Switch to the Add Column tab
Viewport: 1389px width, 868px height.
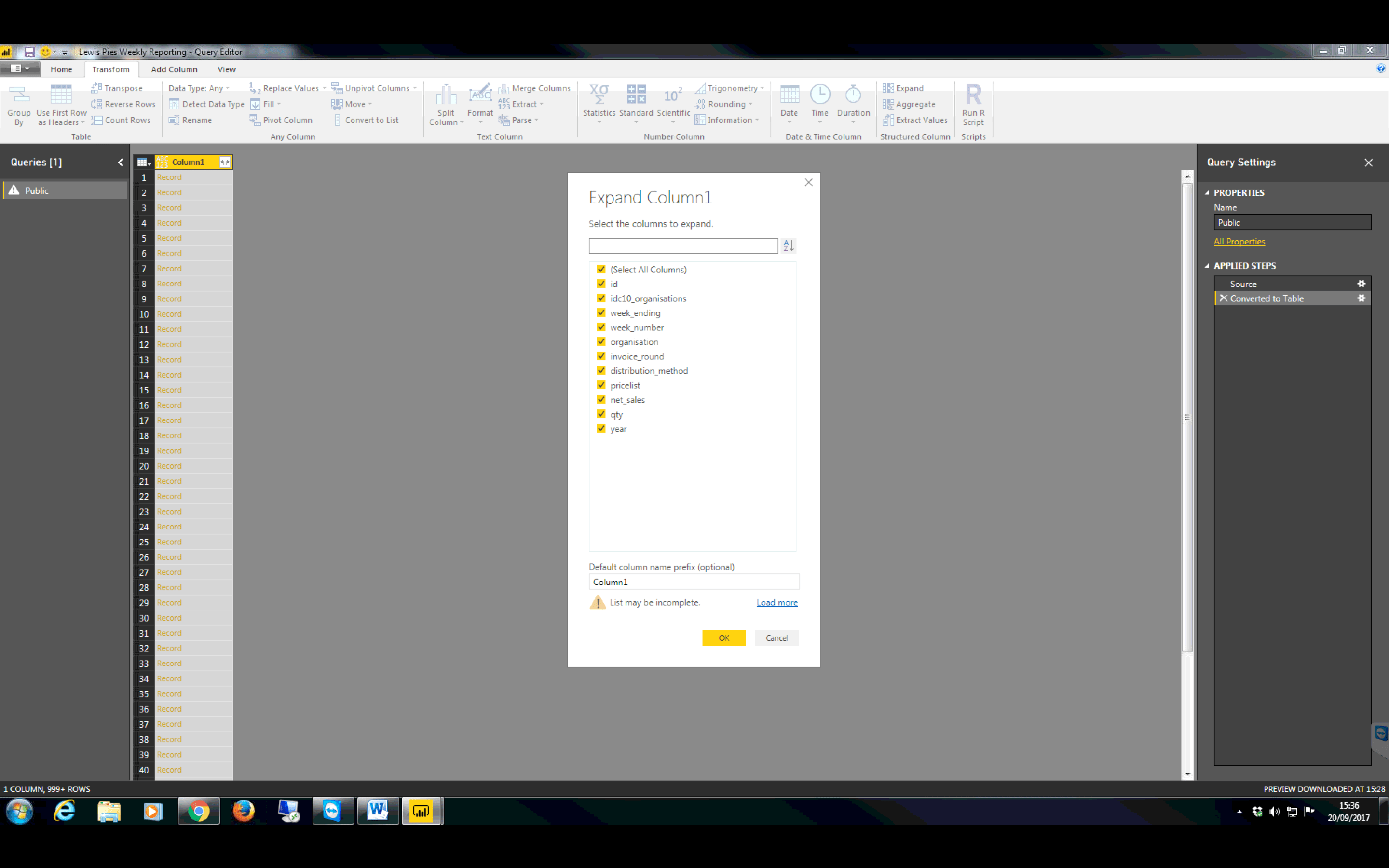coord(174,69)
